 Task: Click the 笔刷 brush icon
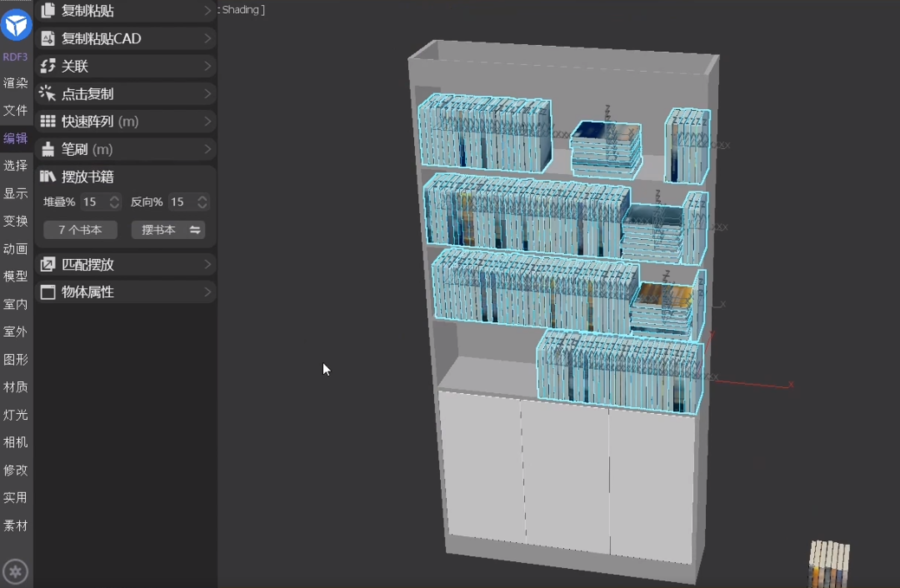click(x=48, y=149)
